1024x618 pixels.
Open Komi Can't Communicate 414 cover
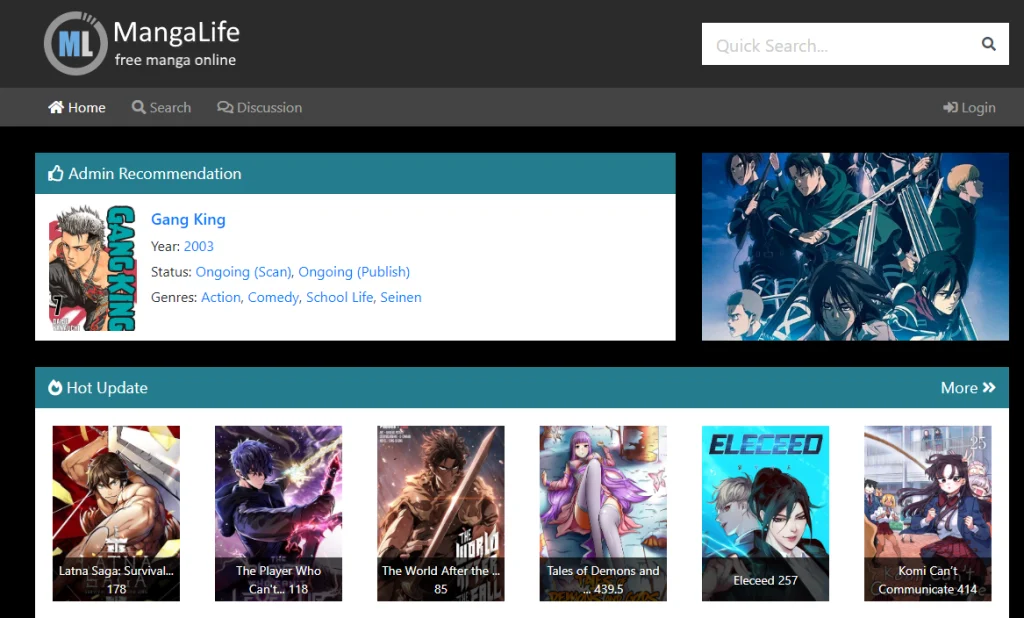[x=927, y=513]
